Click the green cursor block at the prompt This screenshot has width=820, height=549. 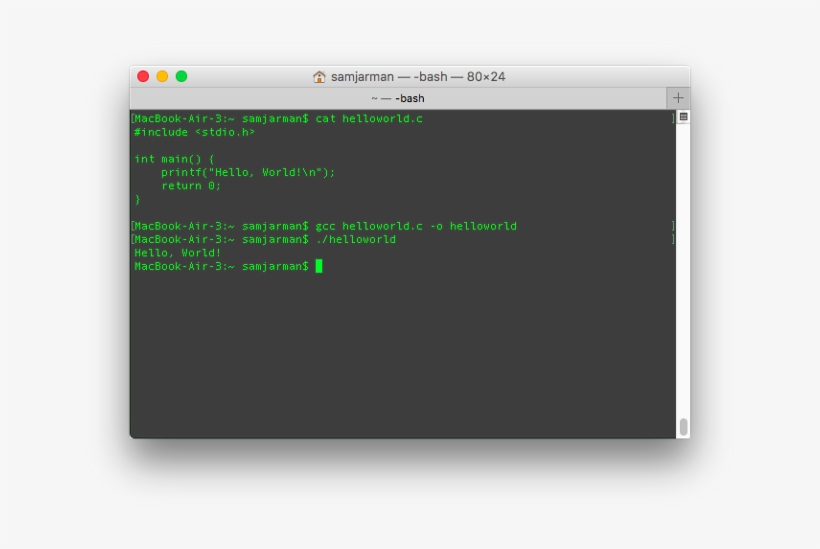pyautogui.click(x=319, y=266)
